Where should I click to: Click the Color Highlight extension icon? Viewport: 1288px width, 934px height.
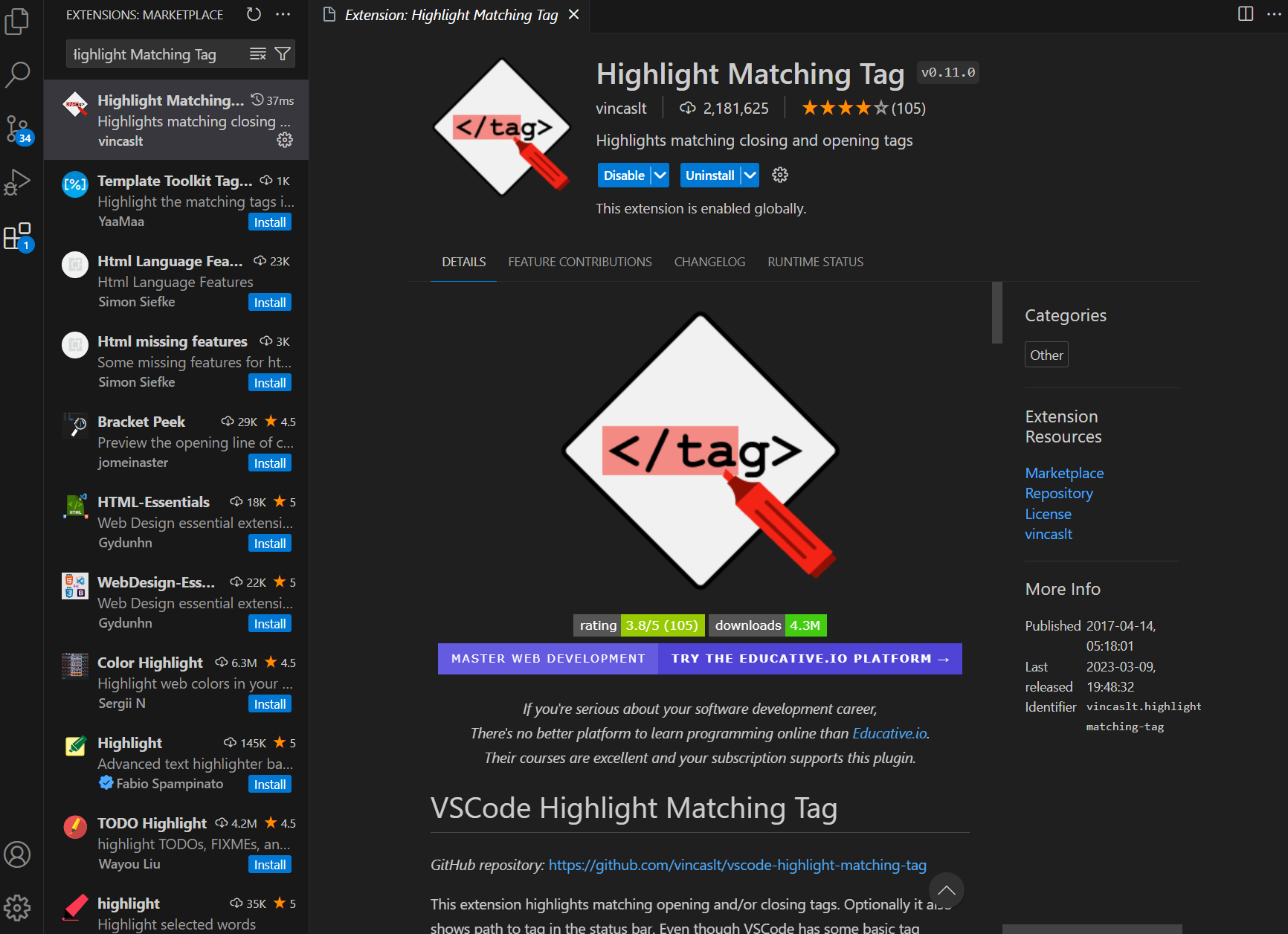(x=75, y=666)
